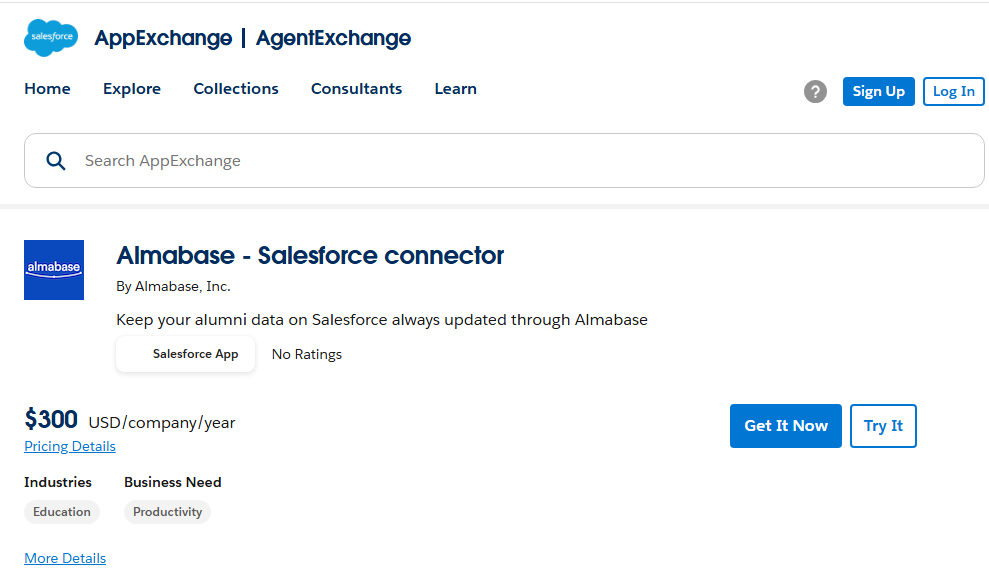Screen dimensions: 989x576
Task: Click the Salesforce cloud logo
Action: coord(50,38)
